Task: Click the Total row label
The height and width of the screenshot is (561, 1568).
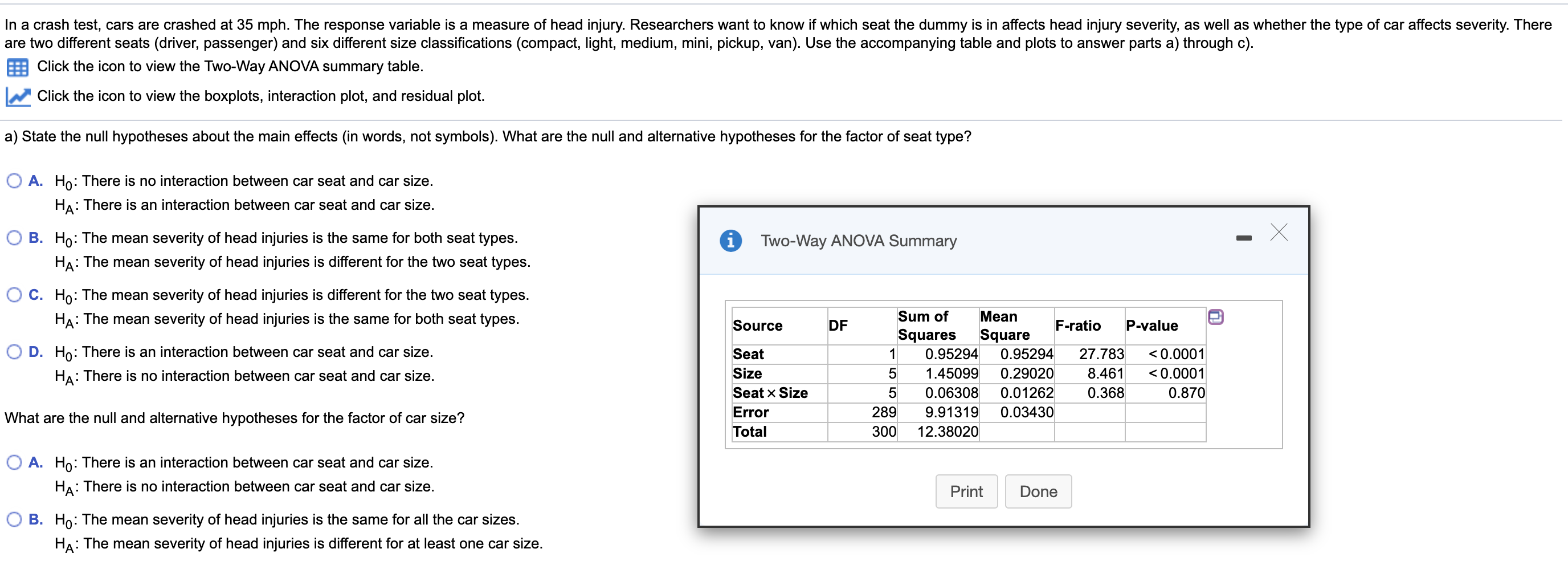Action: [749, 433]
